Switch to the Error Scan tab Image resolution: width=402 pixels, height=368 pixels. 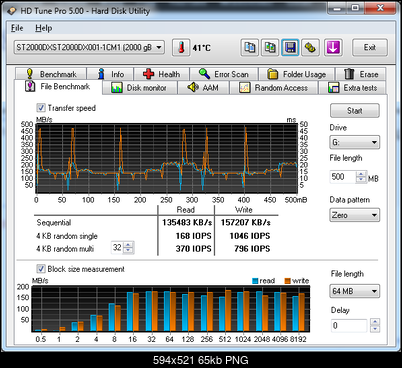(x=224, y=74)
